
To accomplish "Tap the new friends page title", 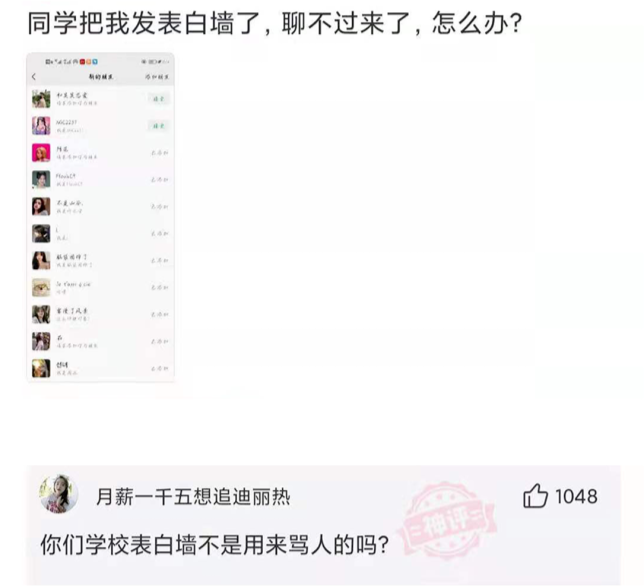I will (101, 77).
